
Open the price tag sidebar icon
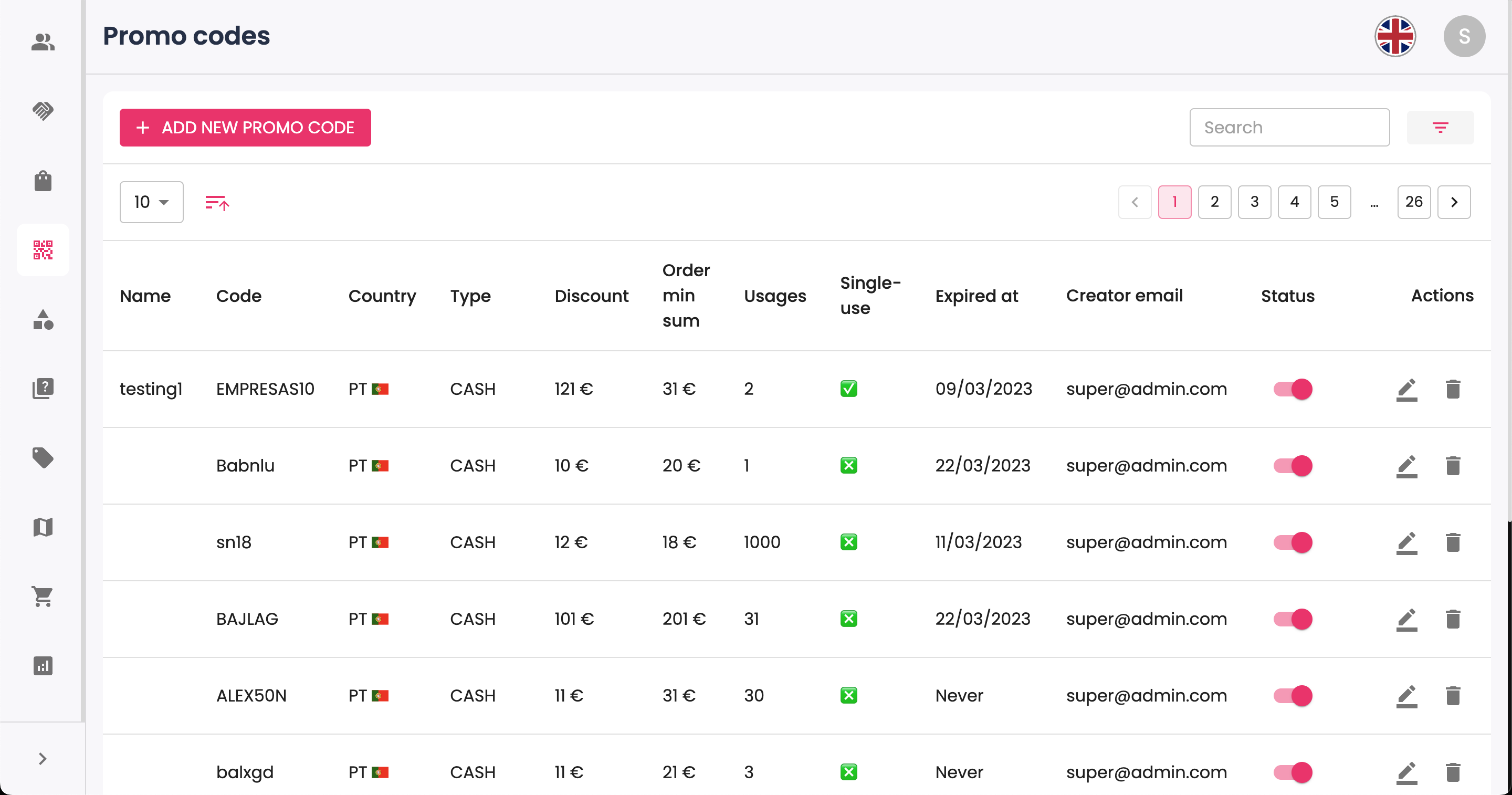tap(43, 457)
